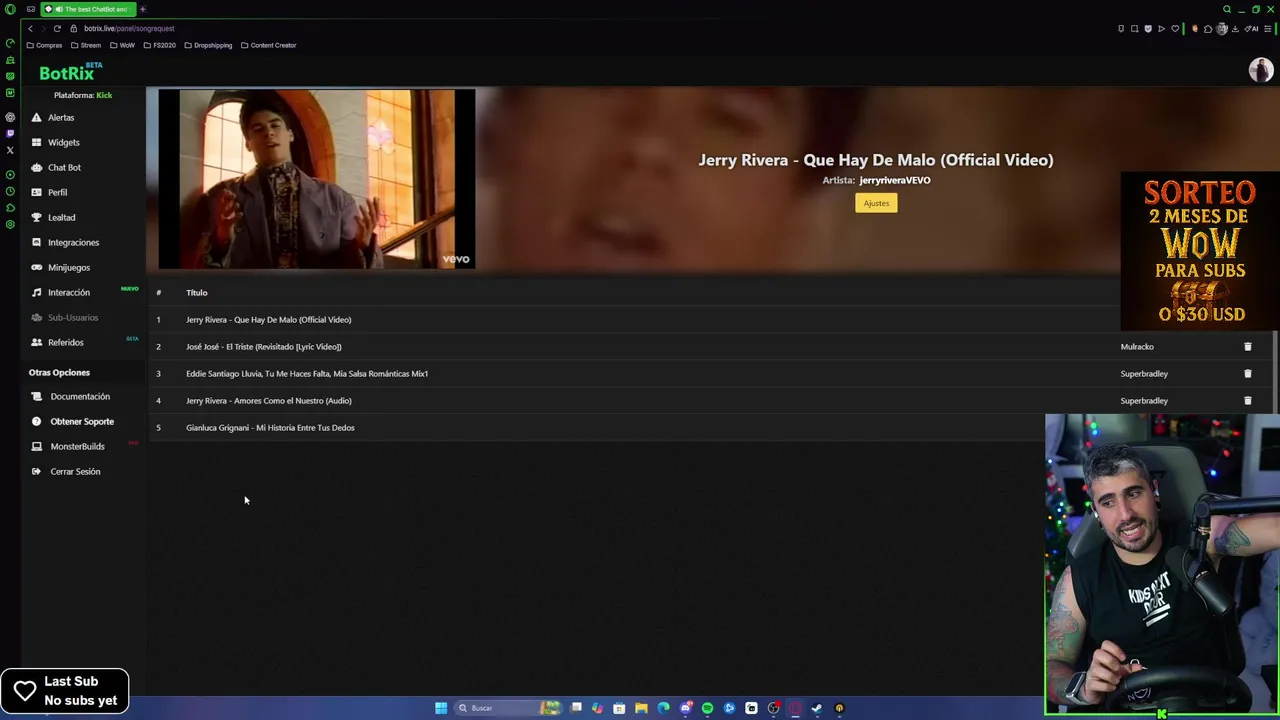The height and width of the screenshot is (720, 1280).
Task: Open the Referidos section
Action: click(65, 342)
